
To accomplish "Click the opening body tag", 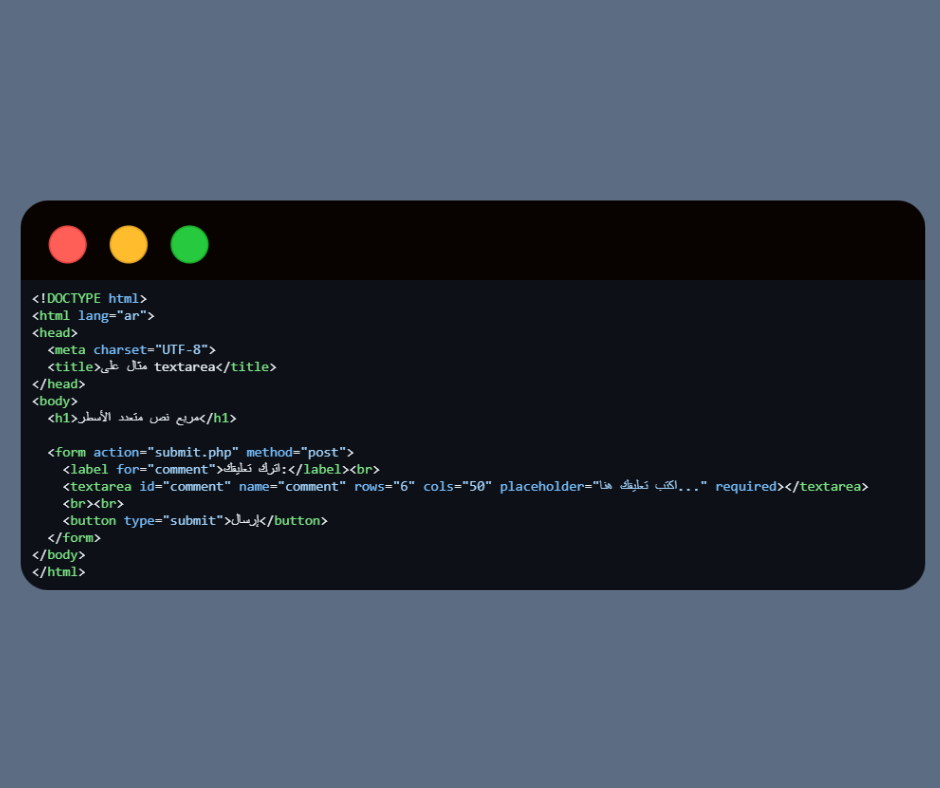I will (55, 401).
